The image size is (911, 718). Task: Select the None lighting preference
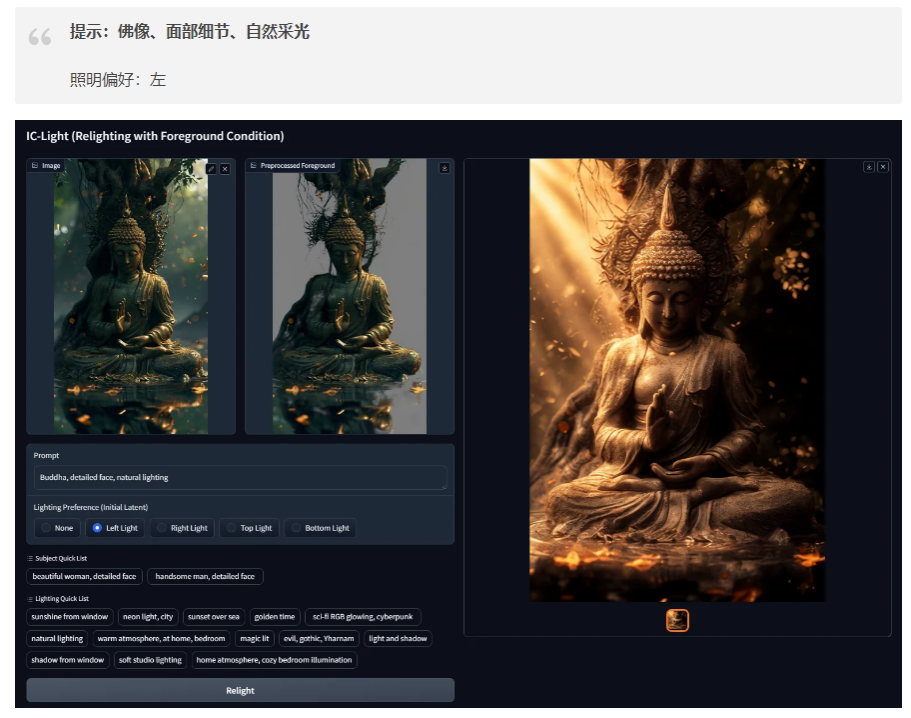tap(56, 528)
